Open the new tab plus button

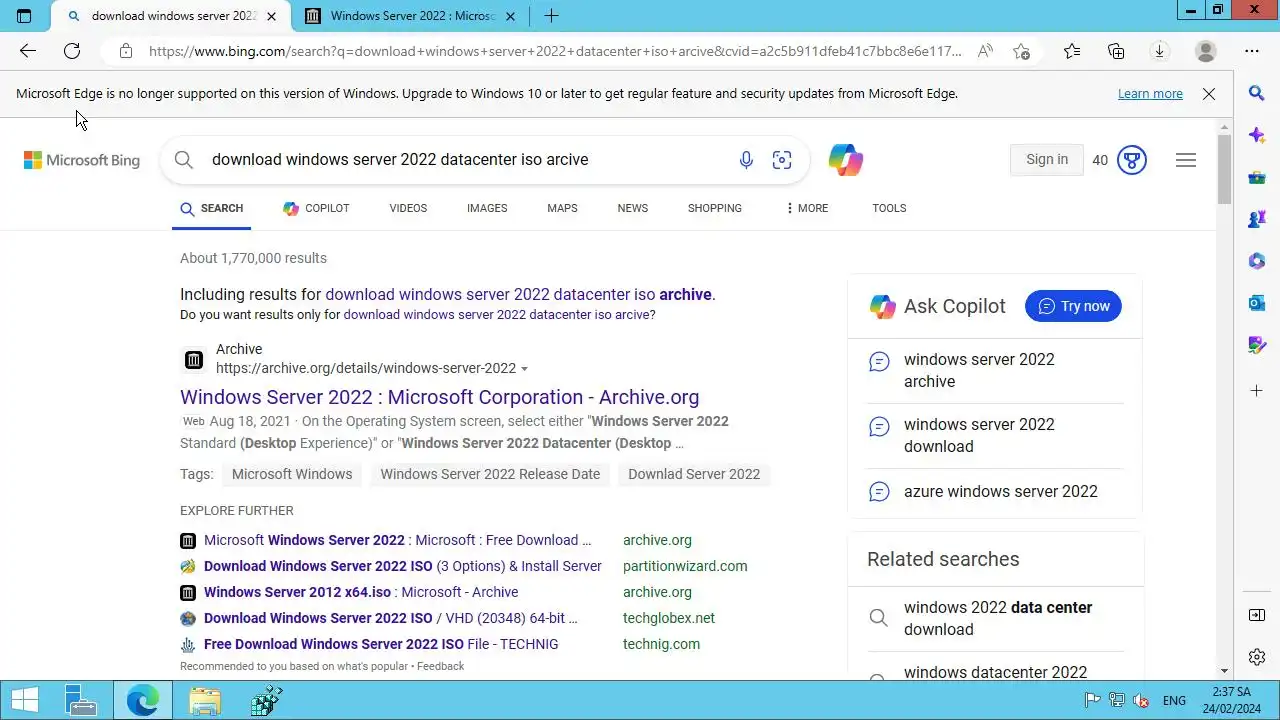click(551, 16)
